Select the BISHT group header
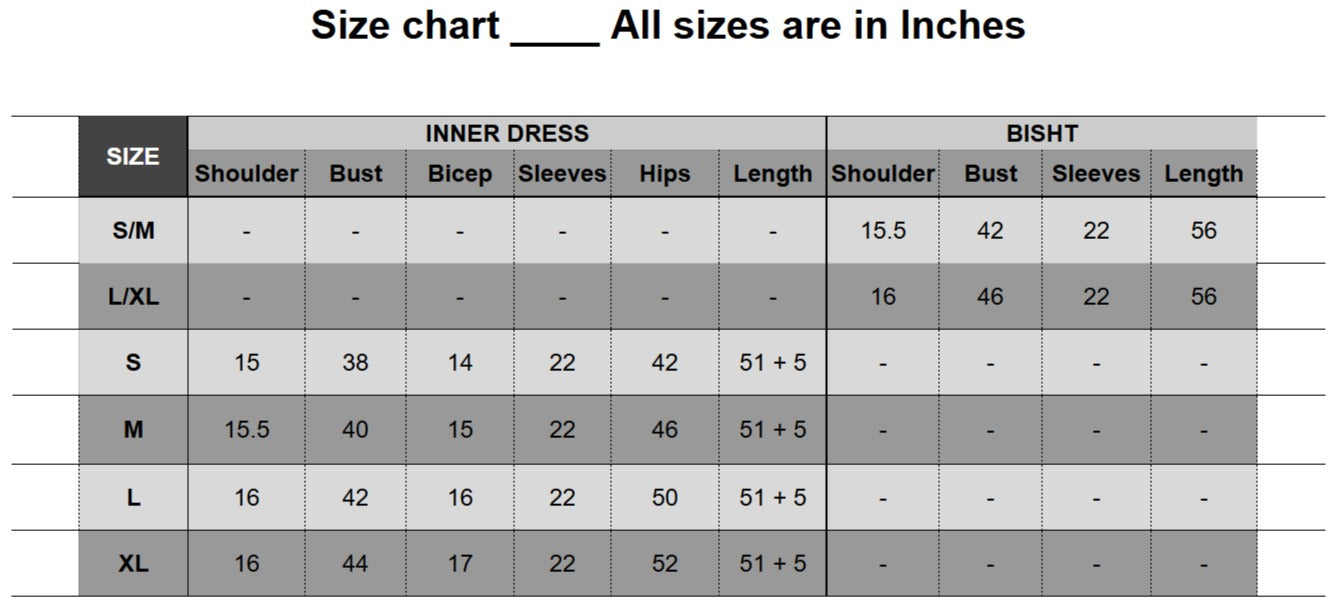Screen dimensions: 1333x598 click(x=1041, y=133)
